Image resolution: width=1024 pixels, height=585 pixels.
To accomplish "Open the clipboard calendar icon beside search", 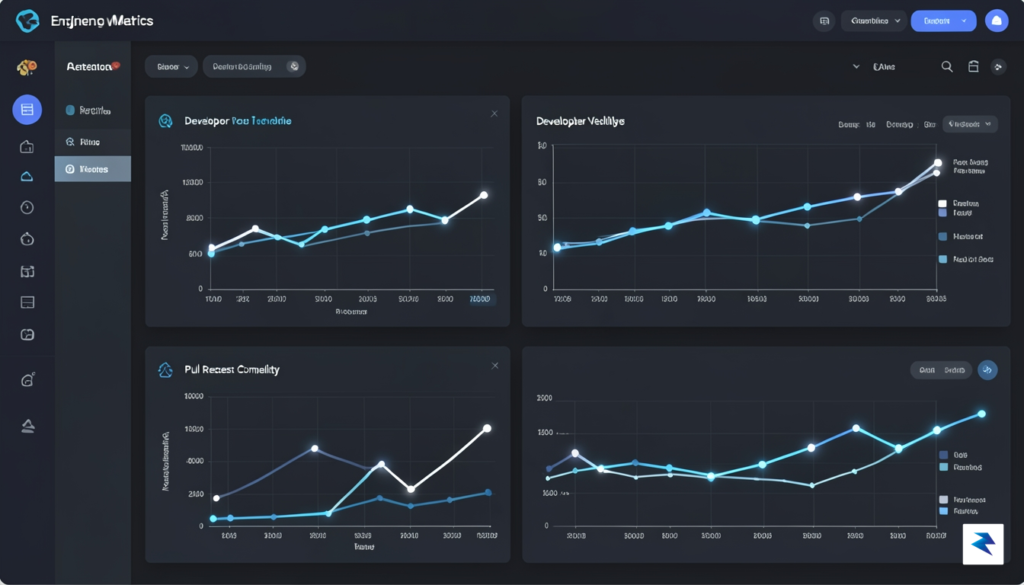I will point(973,67).
